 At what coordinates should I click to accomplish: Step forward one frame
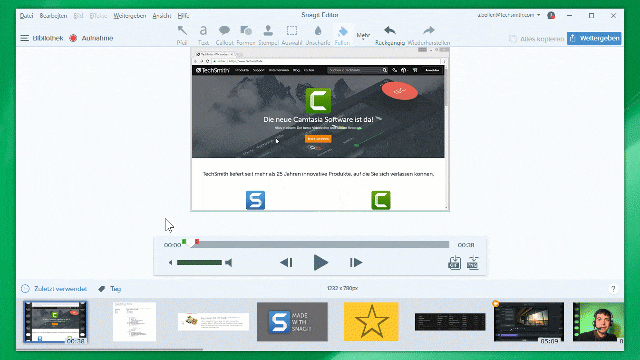click(x=356, y=262)
